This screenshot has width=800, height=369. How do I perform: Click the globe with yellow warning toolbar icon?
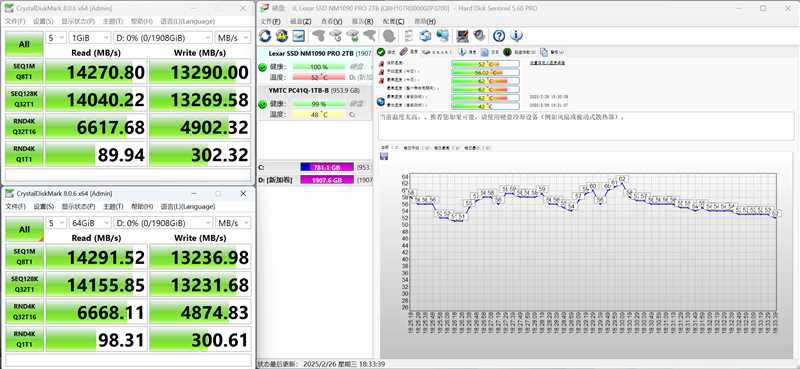pyautogui.click(x=282, y=36)
